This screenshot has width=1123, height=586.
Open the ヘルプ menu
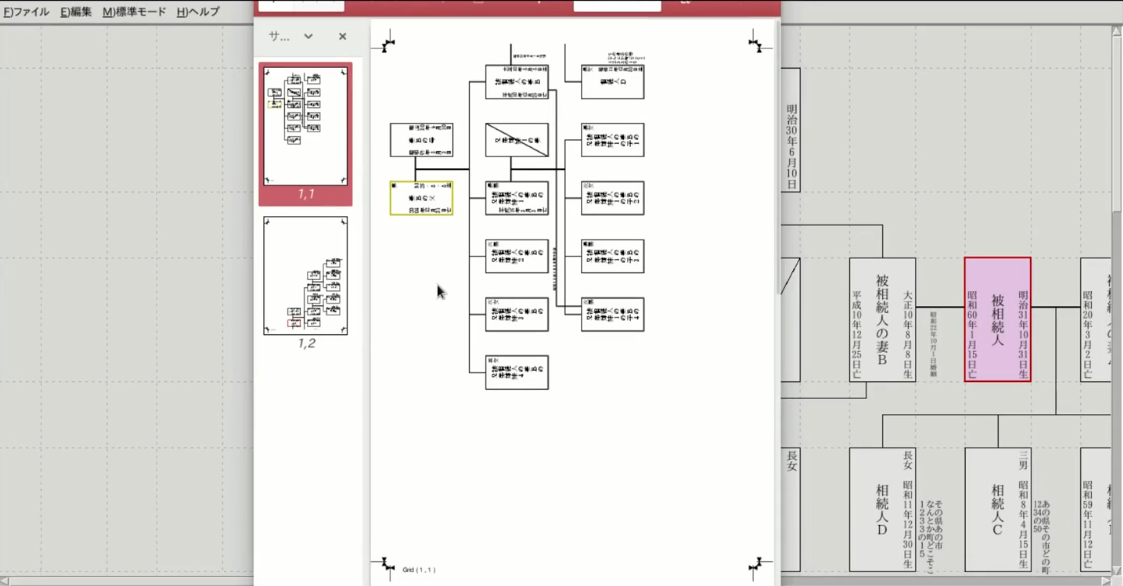pyautogui.click(x=198, y=12)
